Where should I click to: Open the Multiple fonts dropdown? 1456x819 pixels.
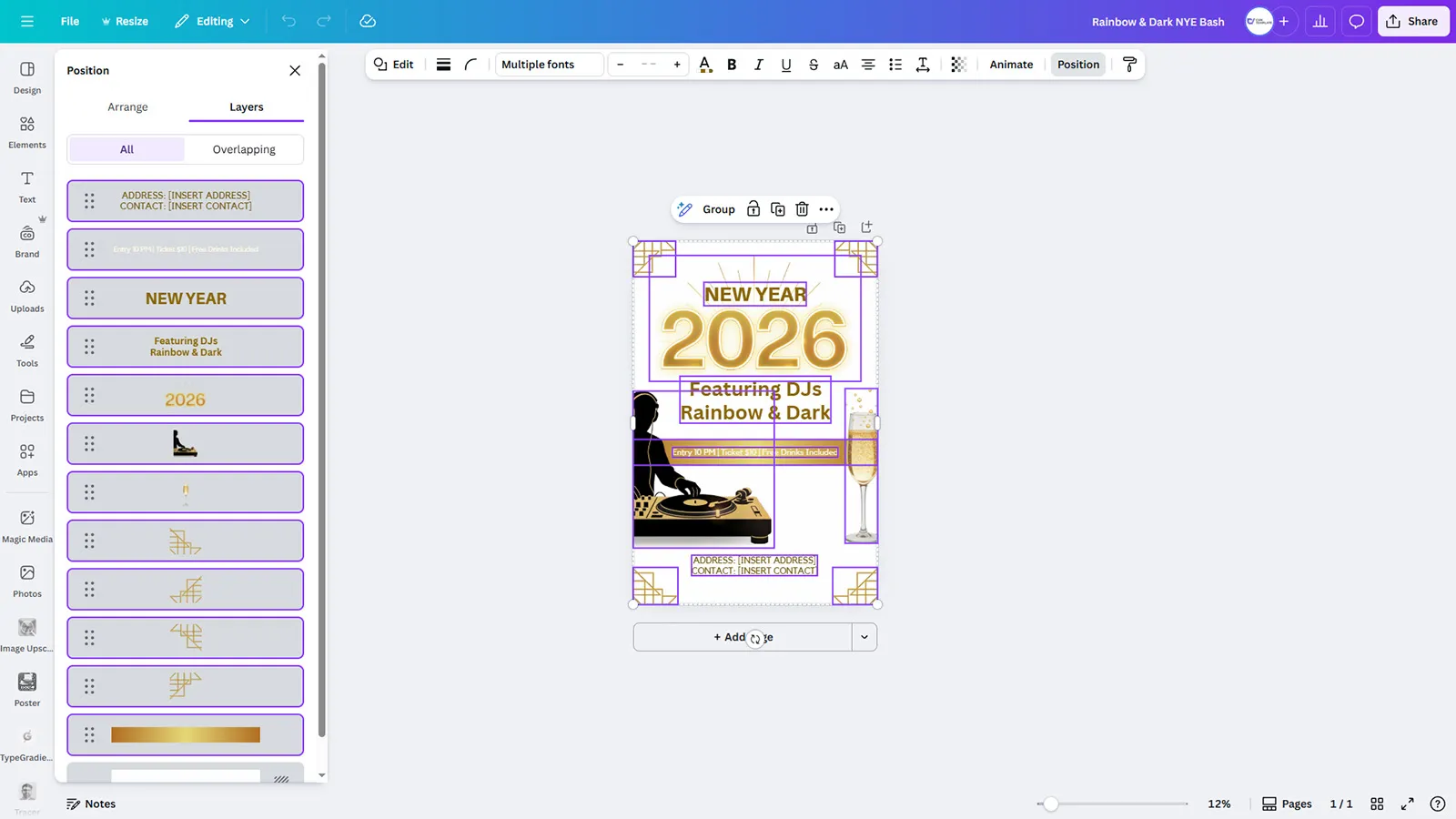[549, 65]
